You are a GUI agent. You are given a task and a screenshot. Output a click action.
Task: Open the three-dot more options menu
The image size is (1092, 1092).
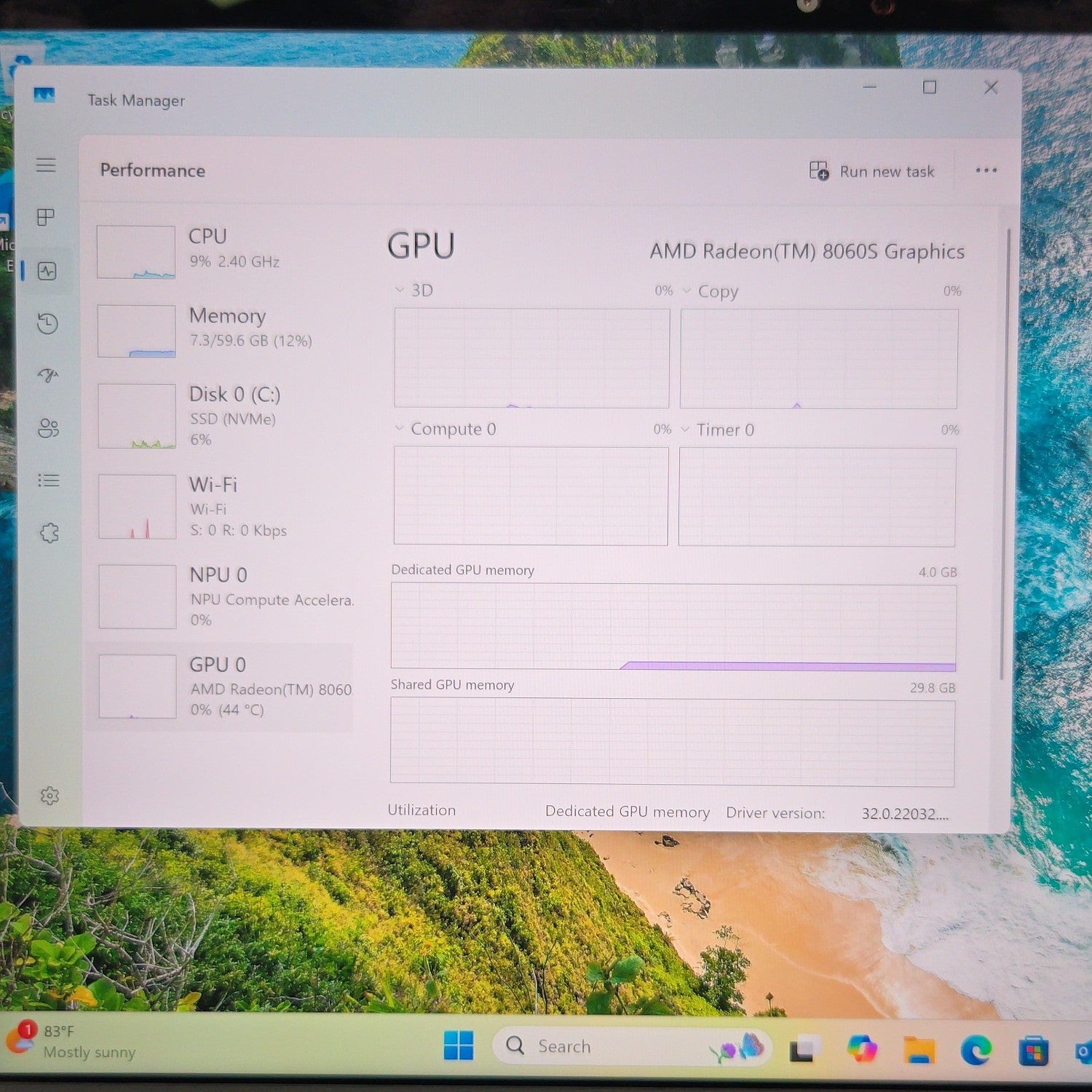(986, 170)
